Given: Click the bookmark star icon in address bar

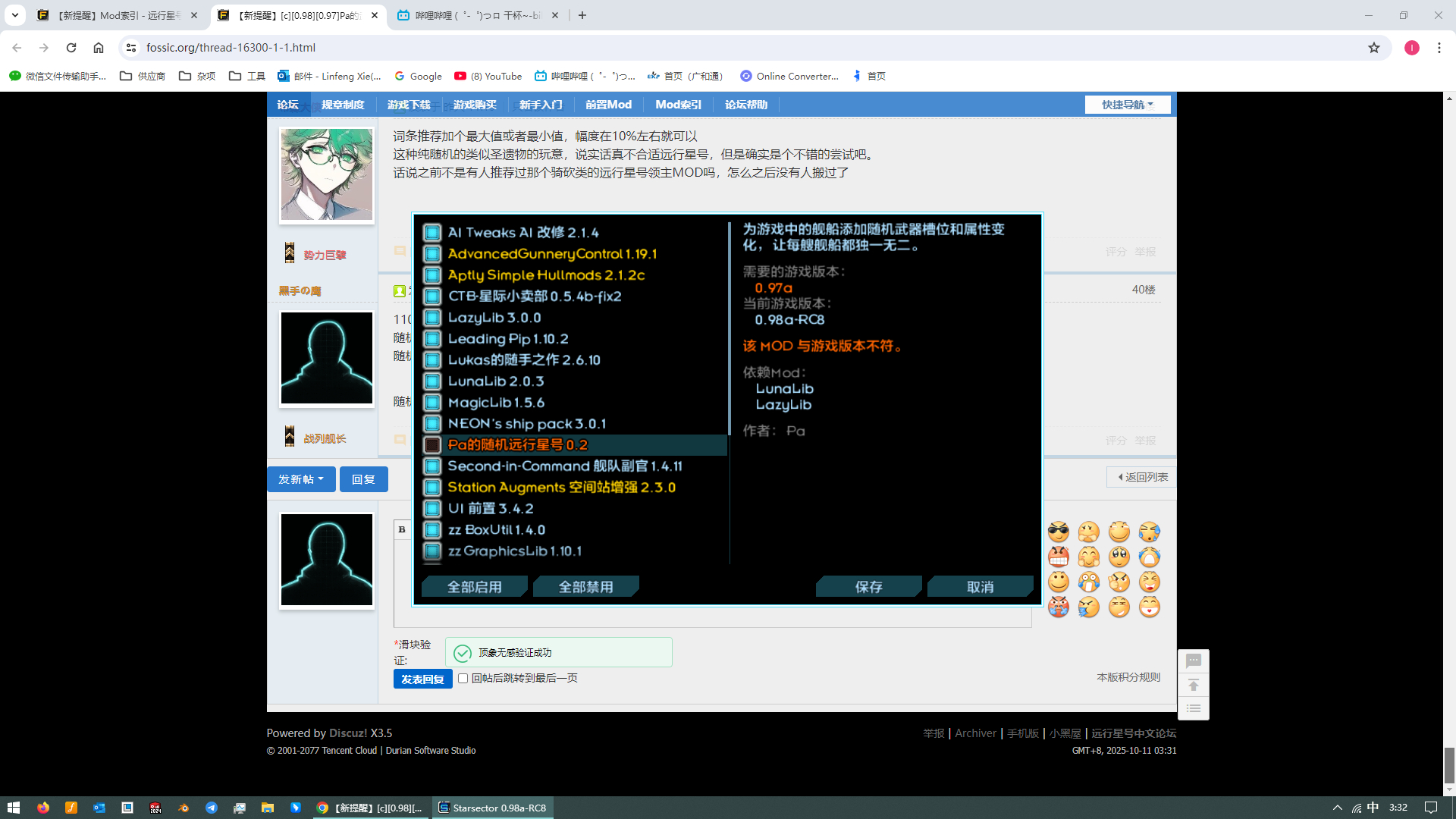Looking at the screenshot, I should tap(1373, 48).
